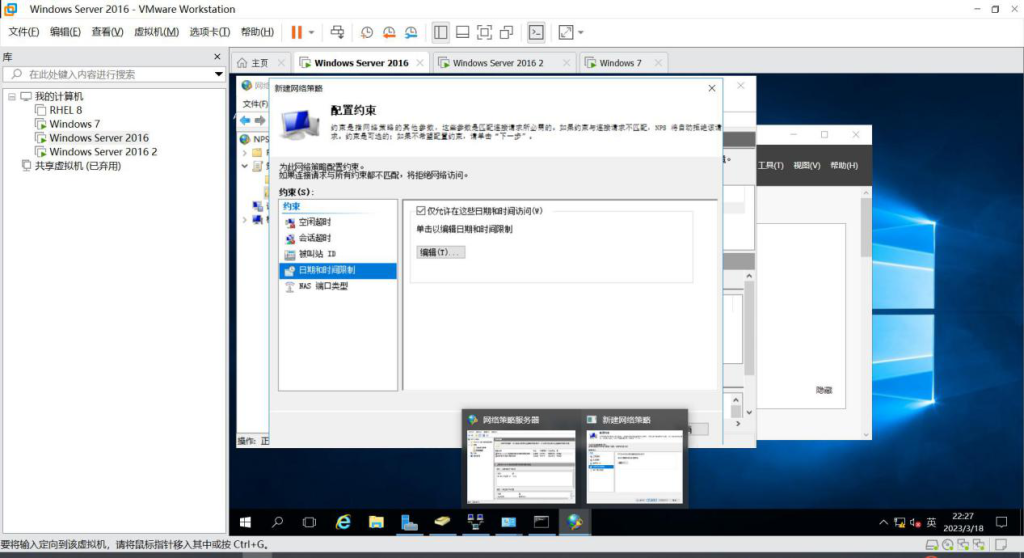Open the 帮助(H) menu in VMware
The image size is (1024, 558).
[257, 31]
